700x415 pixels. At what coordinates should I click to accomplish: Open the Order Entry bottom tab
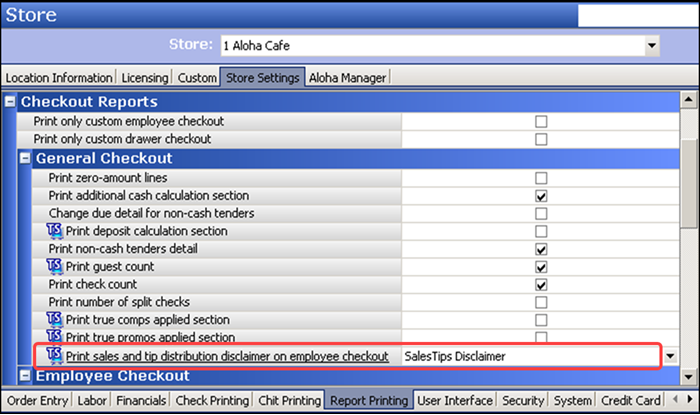pyautogui.click(x=38, y=401)
